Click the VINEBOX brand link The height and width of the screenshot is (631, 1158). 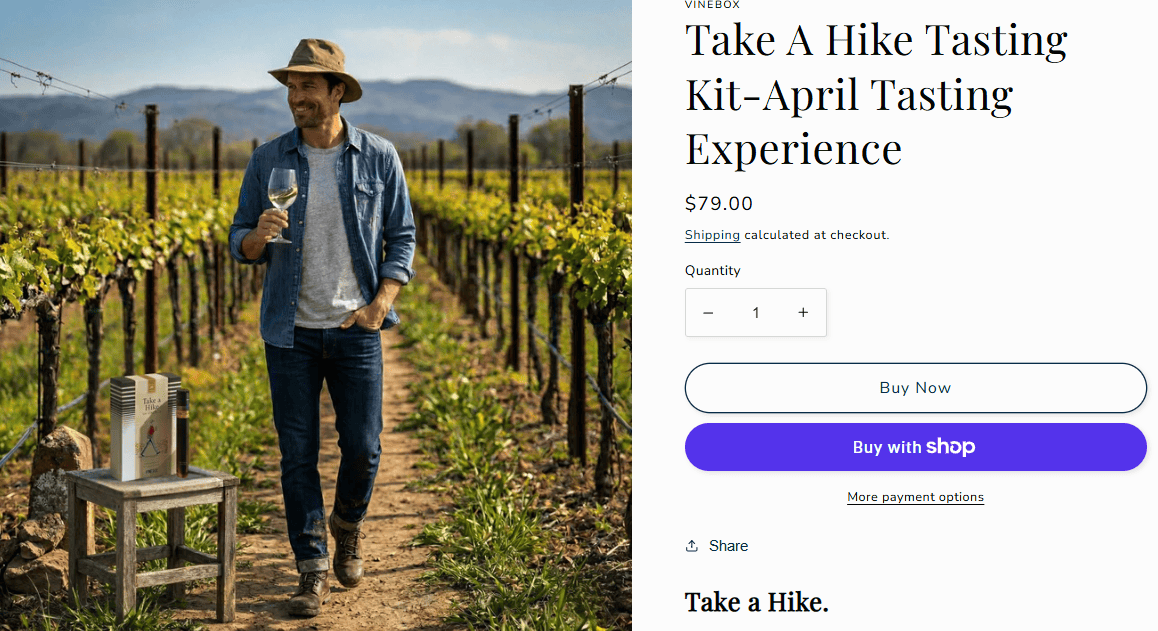coord(711,5)
